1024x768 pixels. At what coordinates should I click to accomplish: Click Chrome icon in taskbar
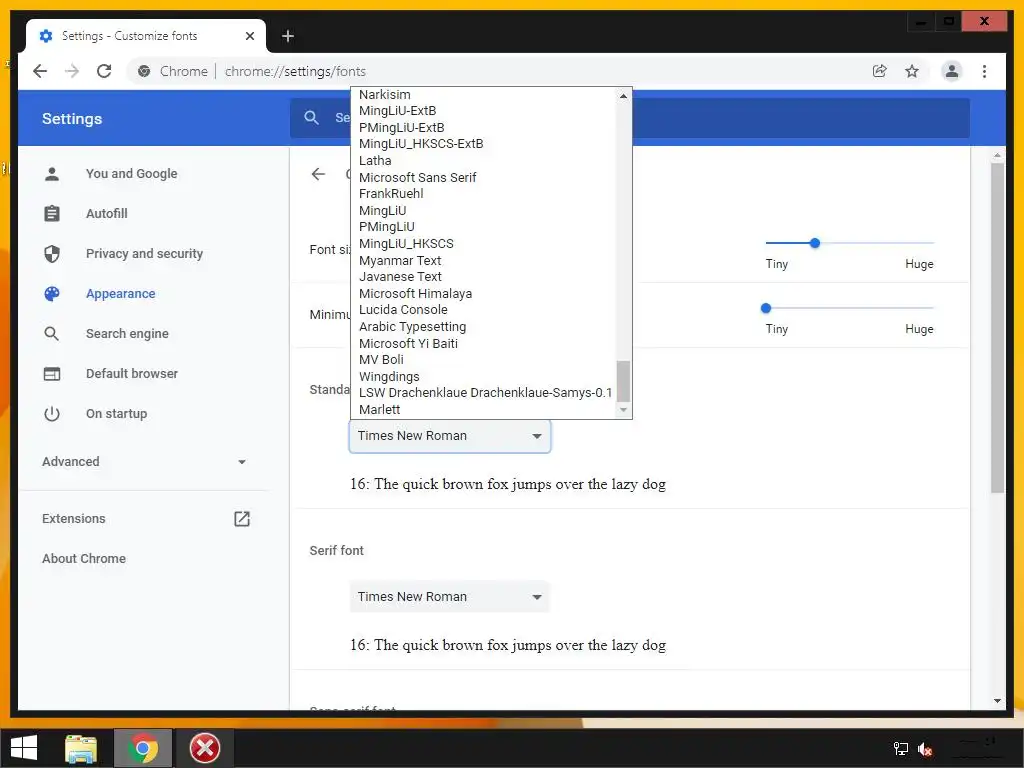click(x=143, y=748)
